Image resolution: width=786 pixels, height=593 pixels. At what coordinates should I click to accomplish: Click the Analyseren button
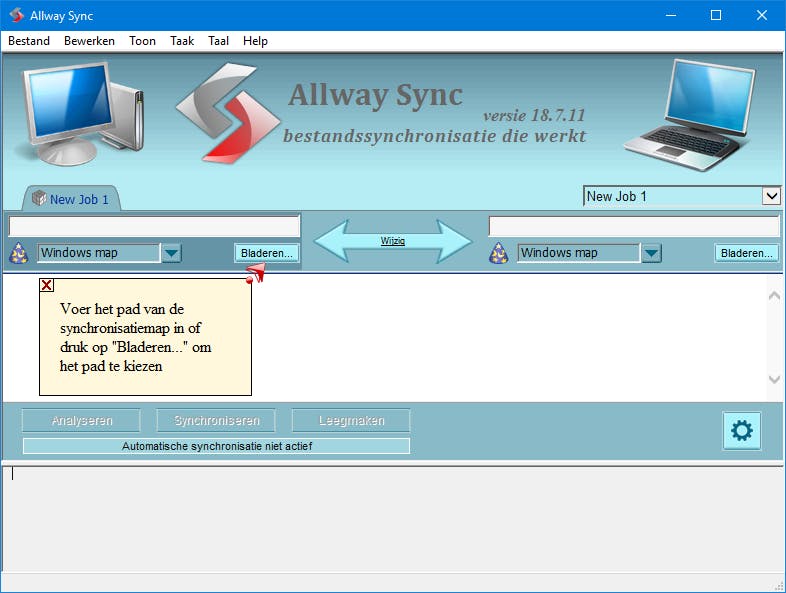click(x=81, y=420)
